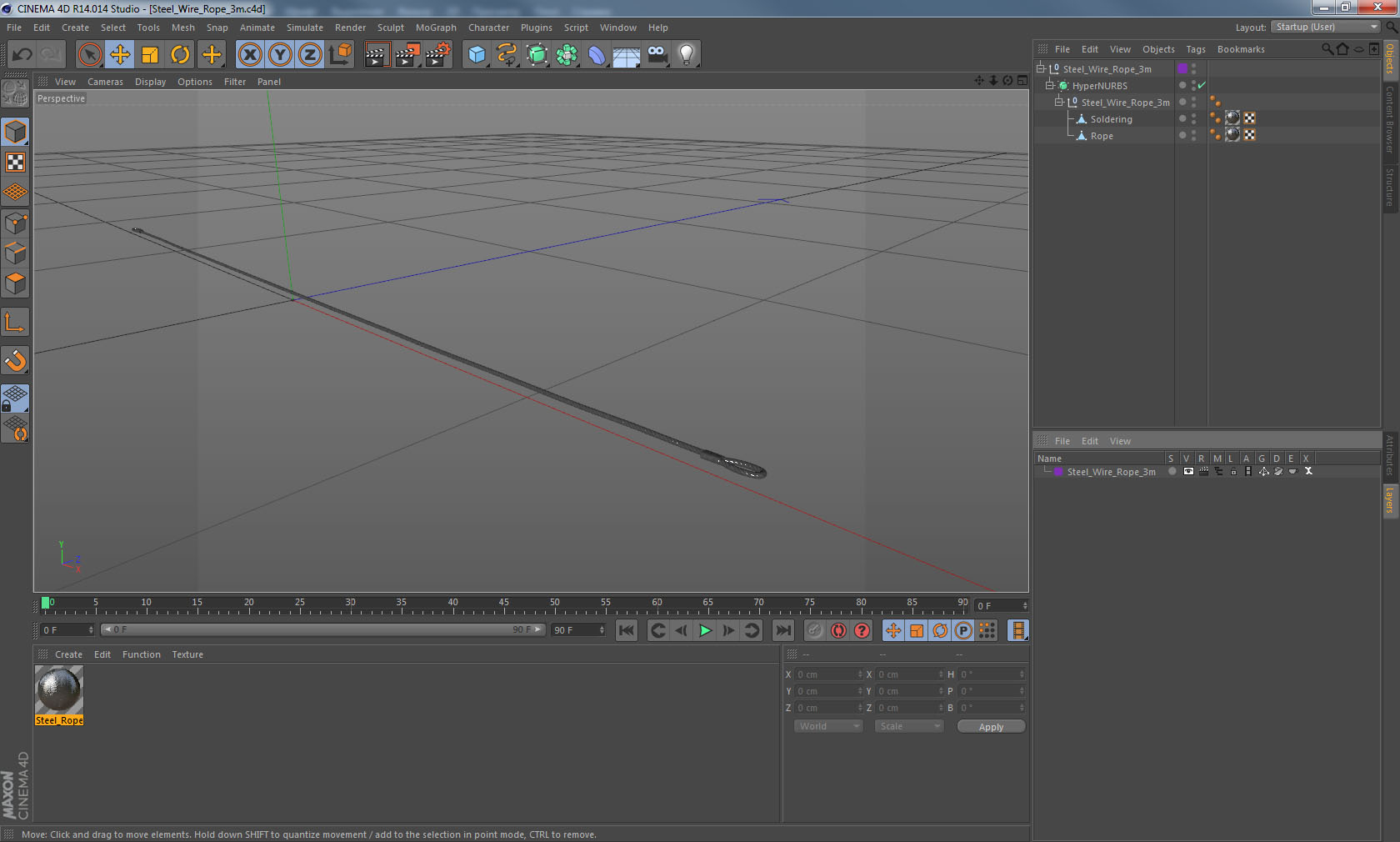1400x842 pixels.
Task: Open the File menu in main menu bar
Action: click(x=14, y=28)
